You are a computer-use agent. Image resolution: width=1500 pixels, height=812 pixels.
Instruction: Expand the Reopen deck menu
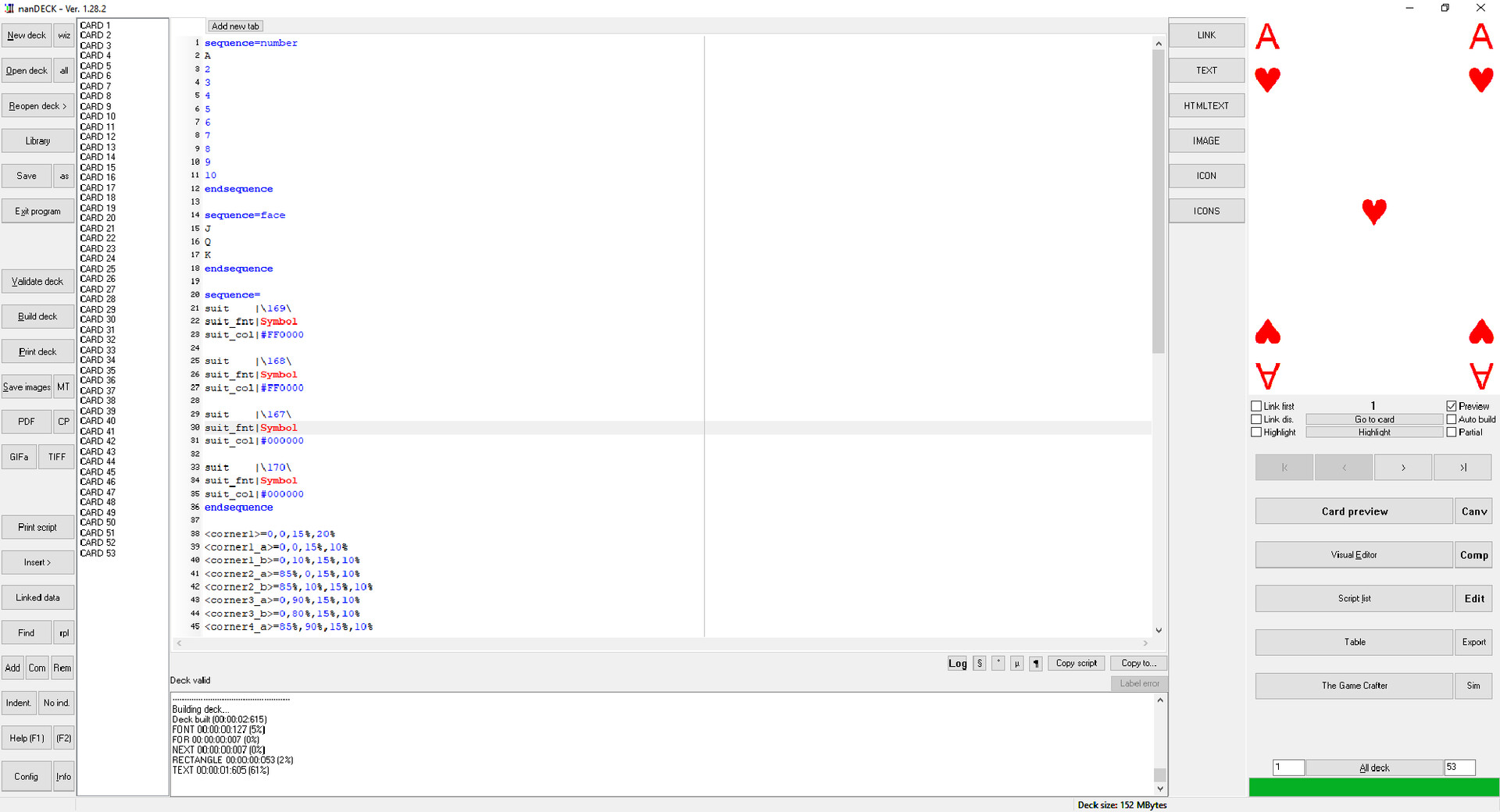click(x=37, y=106)
